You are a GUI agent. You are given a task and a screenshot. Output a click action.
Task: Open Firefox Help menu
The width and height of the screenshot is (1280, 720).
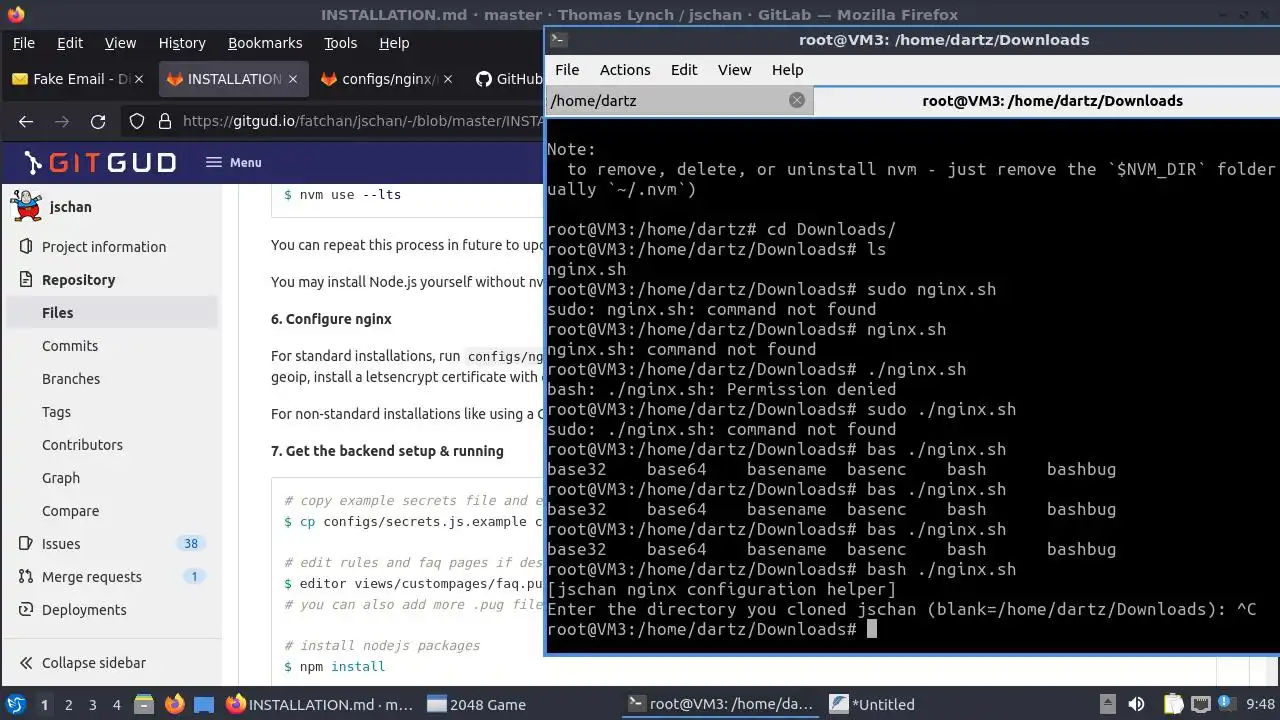pyautogui.click(x=394, y=43)
